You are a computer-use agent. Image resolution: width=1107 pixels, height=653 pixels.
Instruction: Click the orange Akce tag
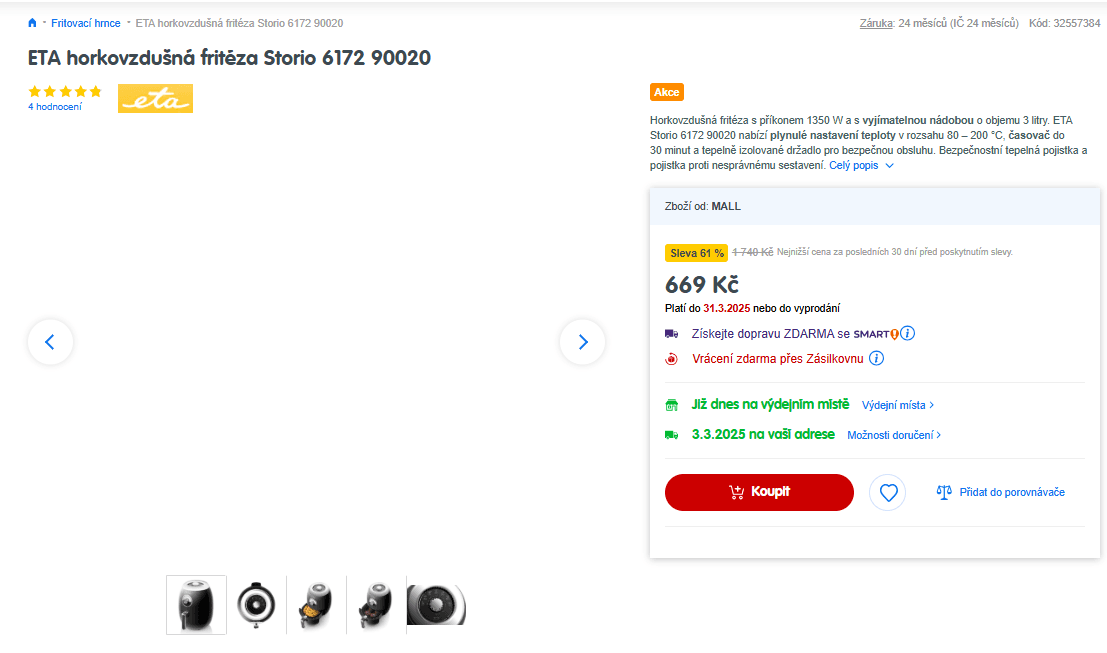pos(666,92)
